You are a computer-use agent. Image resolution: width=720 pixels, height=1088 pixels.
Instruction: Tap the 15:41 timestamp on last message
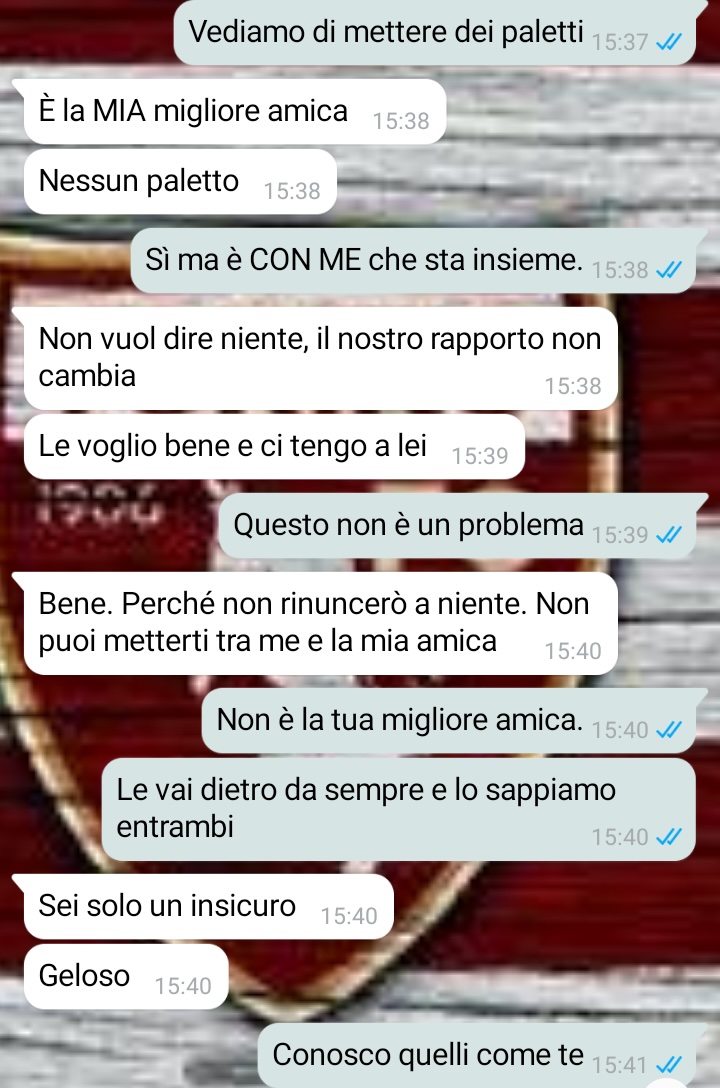[x=620, y=1064]
